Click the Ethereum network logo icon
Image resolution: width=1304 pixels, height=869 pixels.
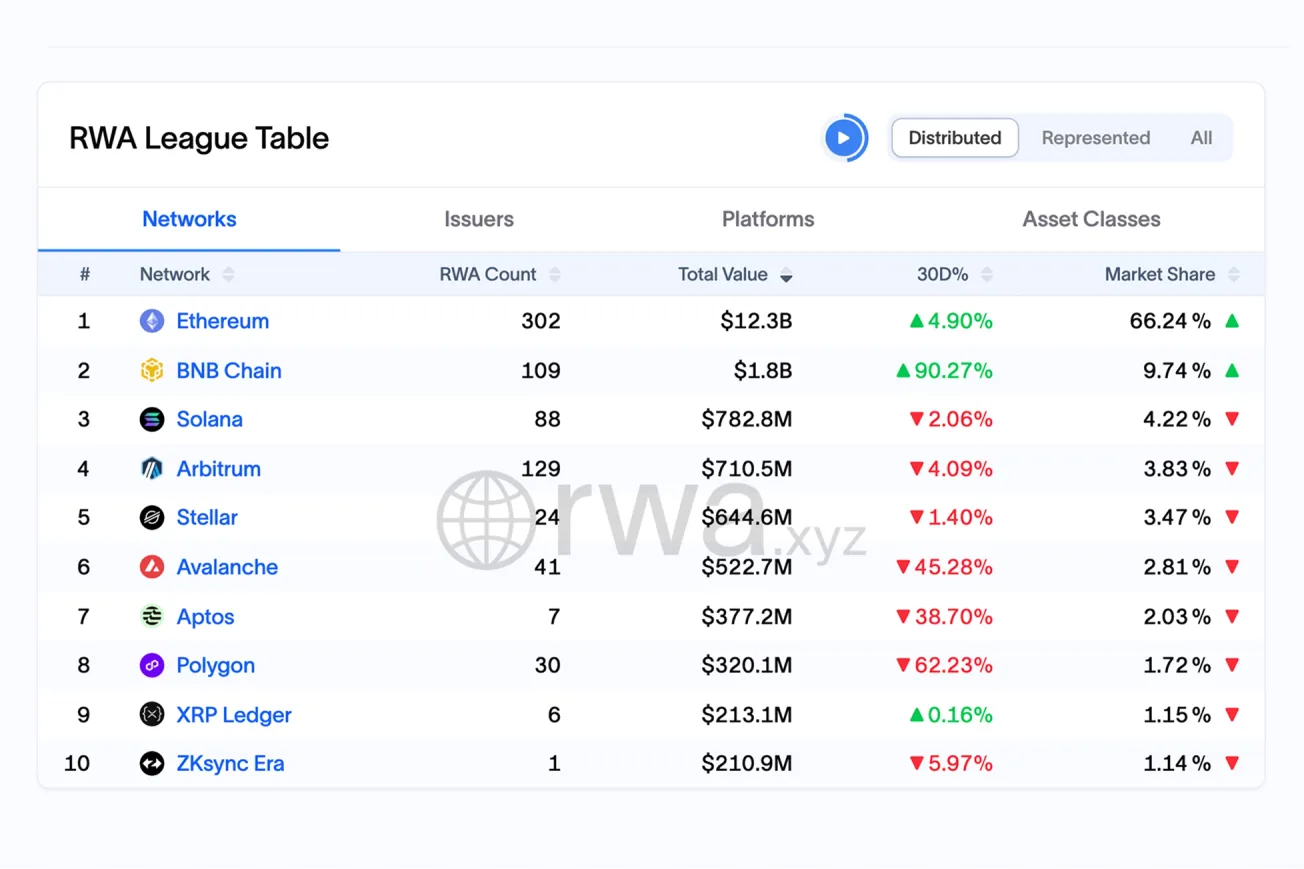tap(151, 321)
